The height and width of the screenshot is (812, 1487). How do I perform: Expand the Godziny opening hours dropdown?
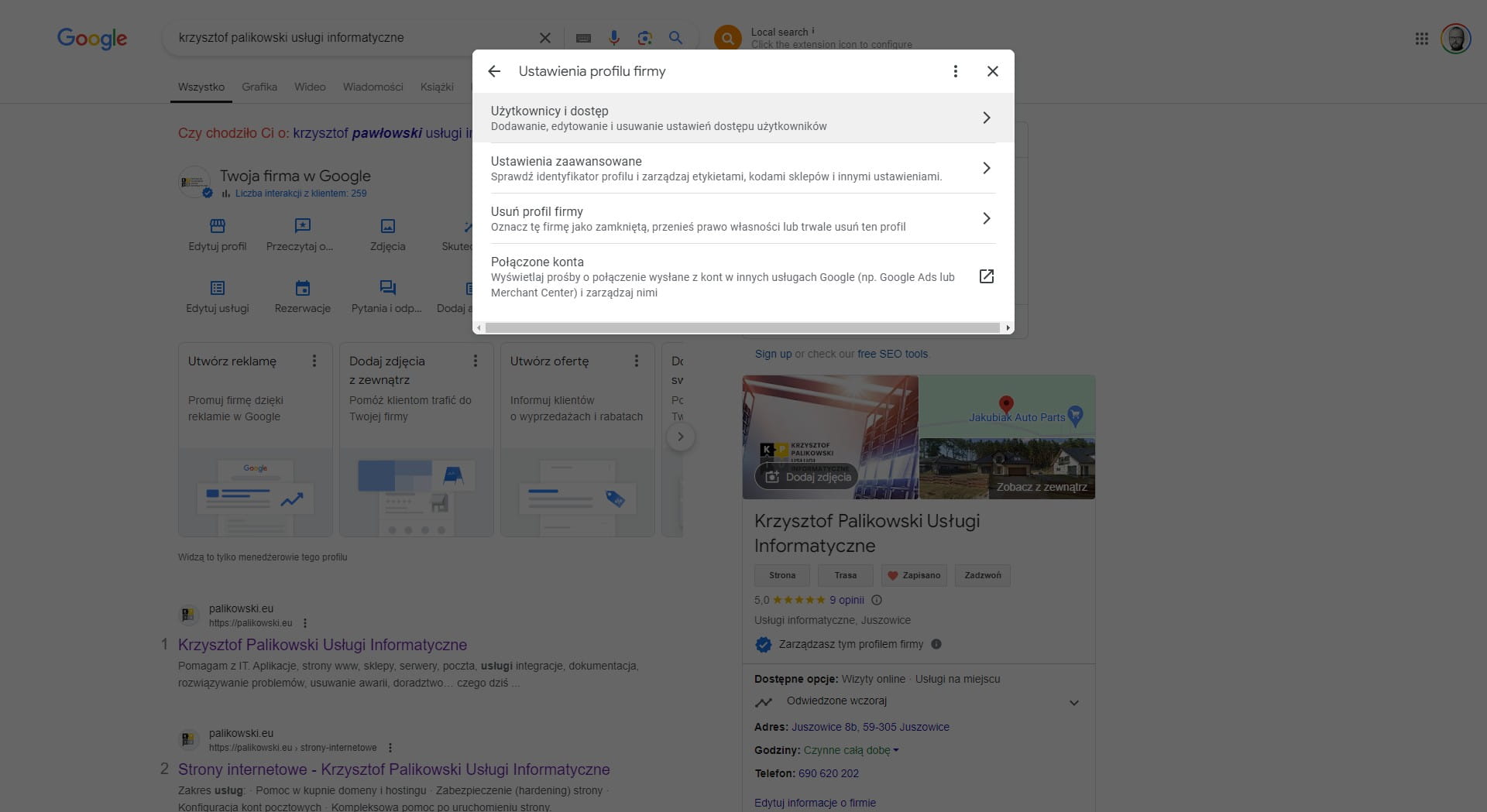pyautogui.click(x=895, y=750)
